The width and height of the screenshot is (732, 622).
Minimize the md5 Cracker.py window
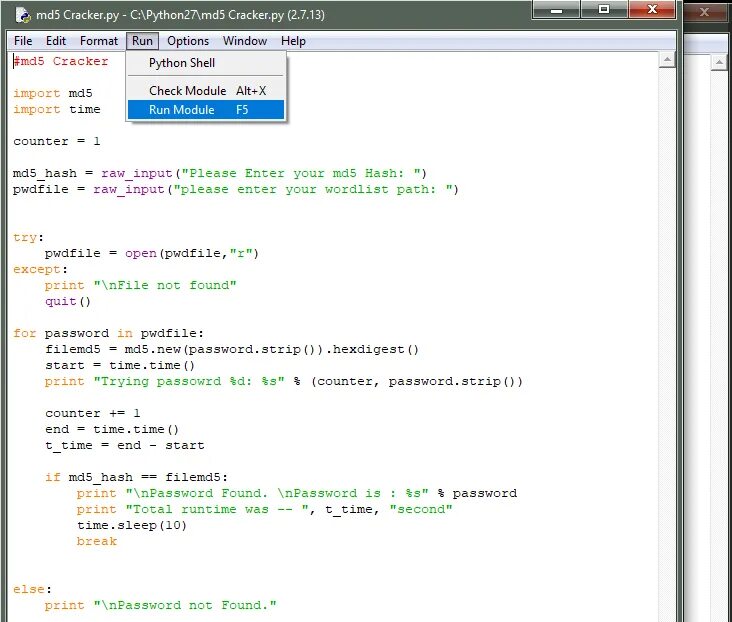[x=556, y=9]
